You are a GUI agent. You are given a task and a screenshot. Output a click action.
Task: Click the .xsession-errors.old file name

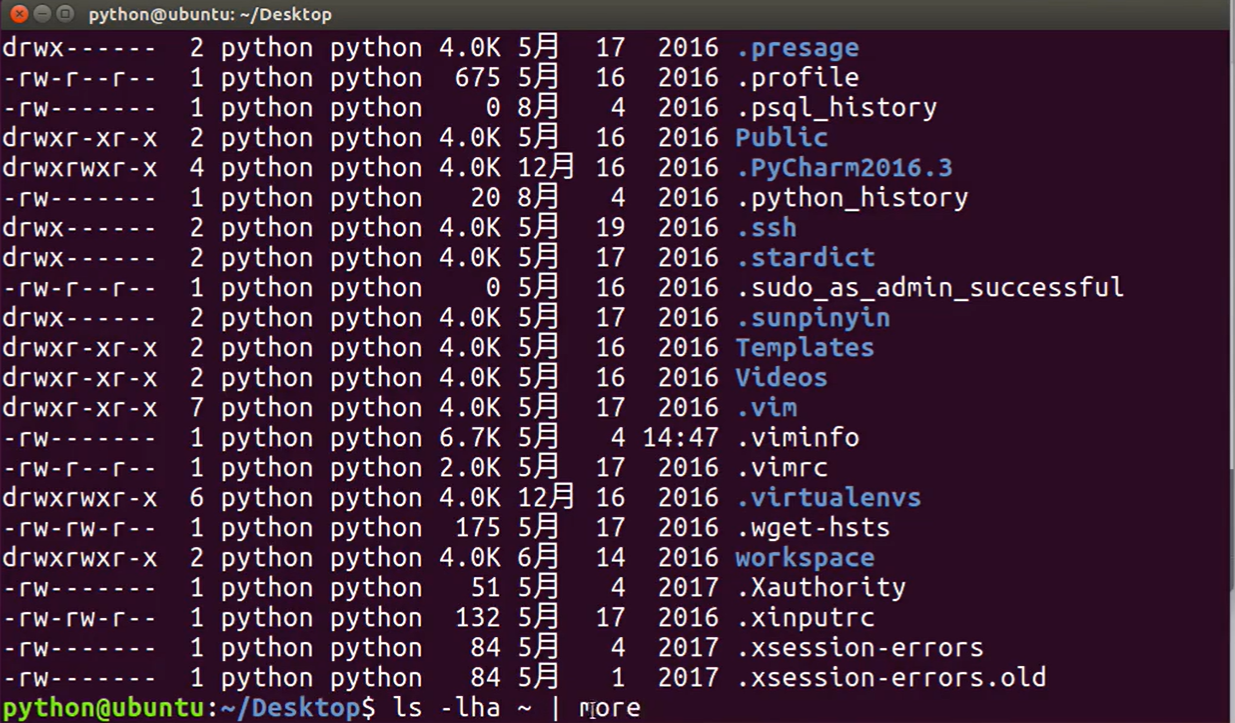click(x=891, y=678)
